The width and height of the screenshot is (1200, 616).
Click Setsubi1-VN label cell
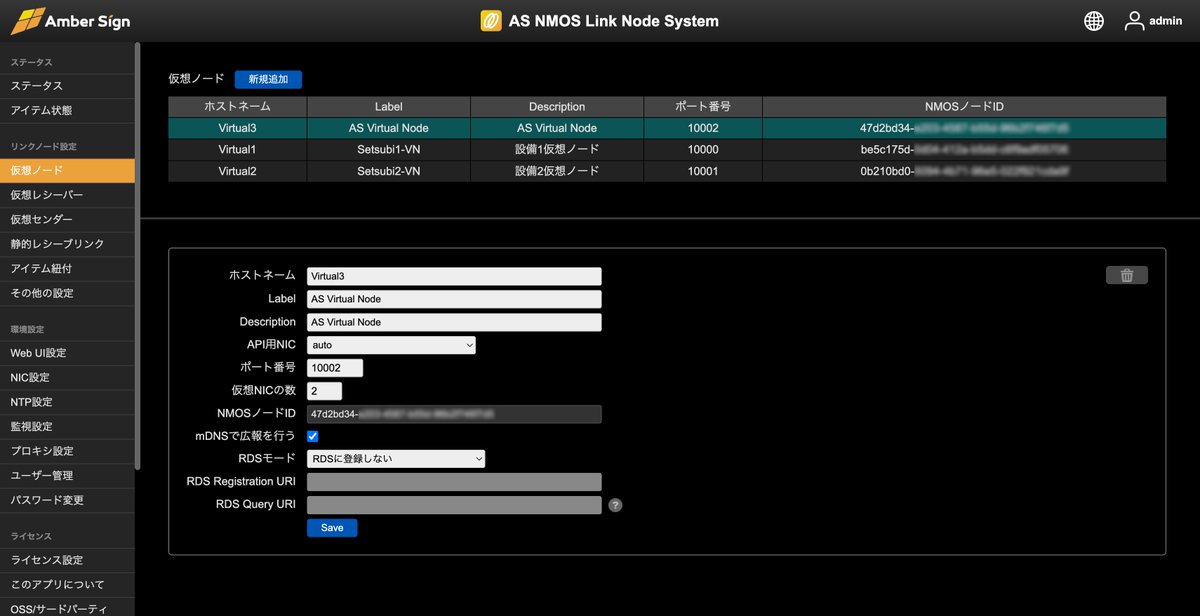(389, 149)
